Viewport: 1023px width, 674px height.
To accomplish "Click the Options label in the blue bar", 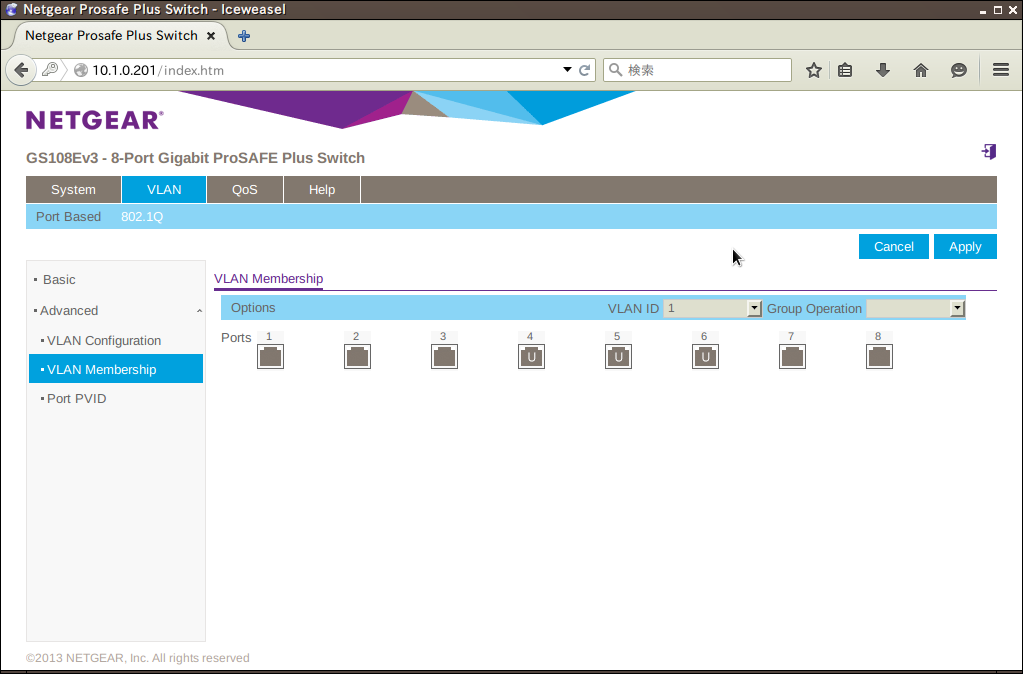I will point(253,308).
